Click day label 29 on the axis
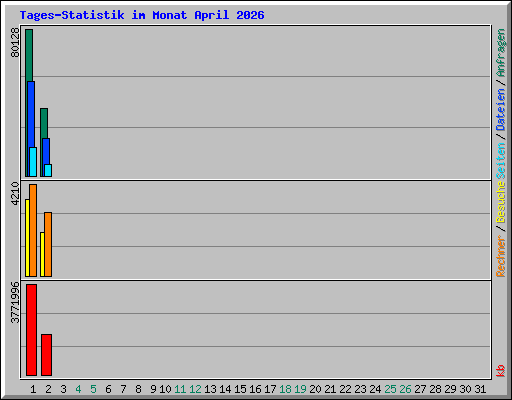 pyautogui.click(x=450, y=389)
